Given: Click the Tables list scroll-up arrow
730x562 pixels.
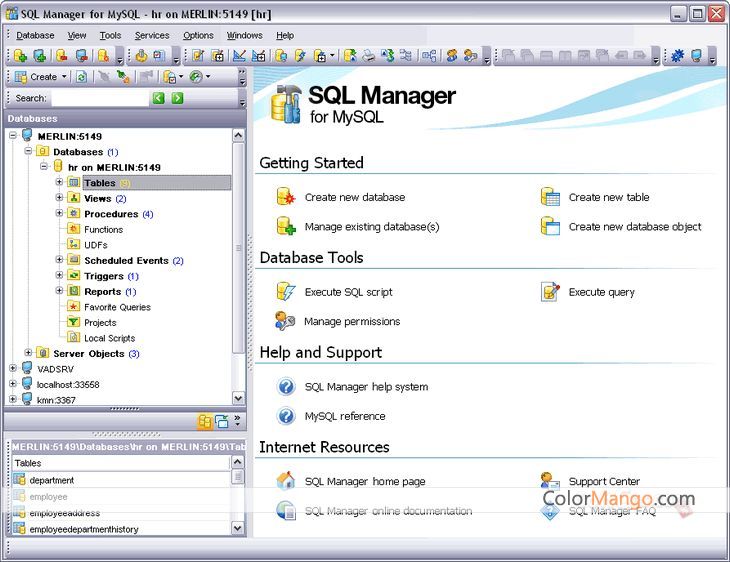Looking at the screenshot, I should (237, 462).
